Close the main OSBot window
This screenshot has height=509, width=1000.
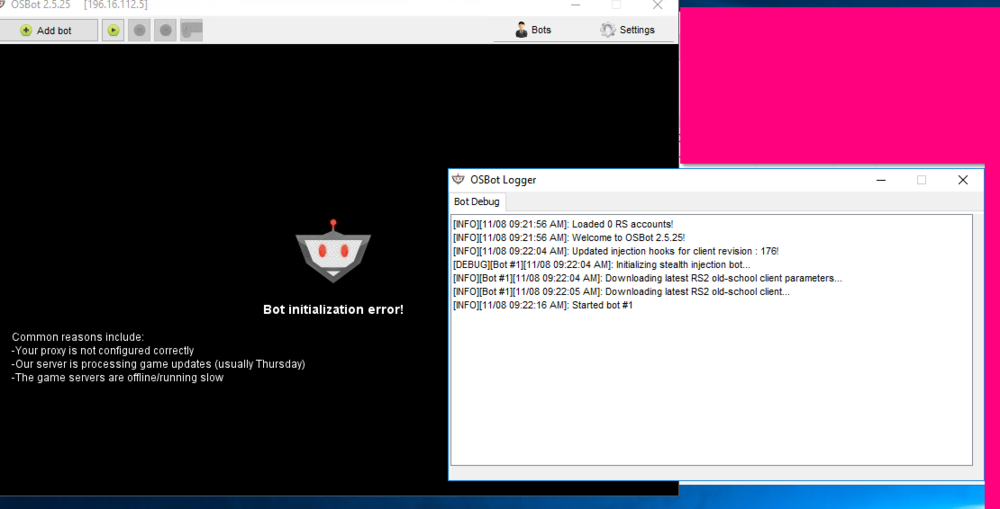(x=658, y=5)
